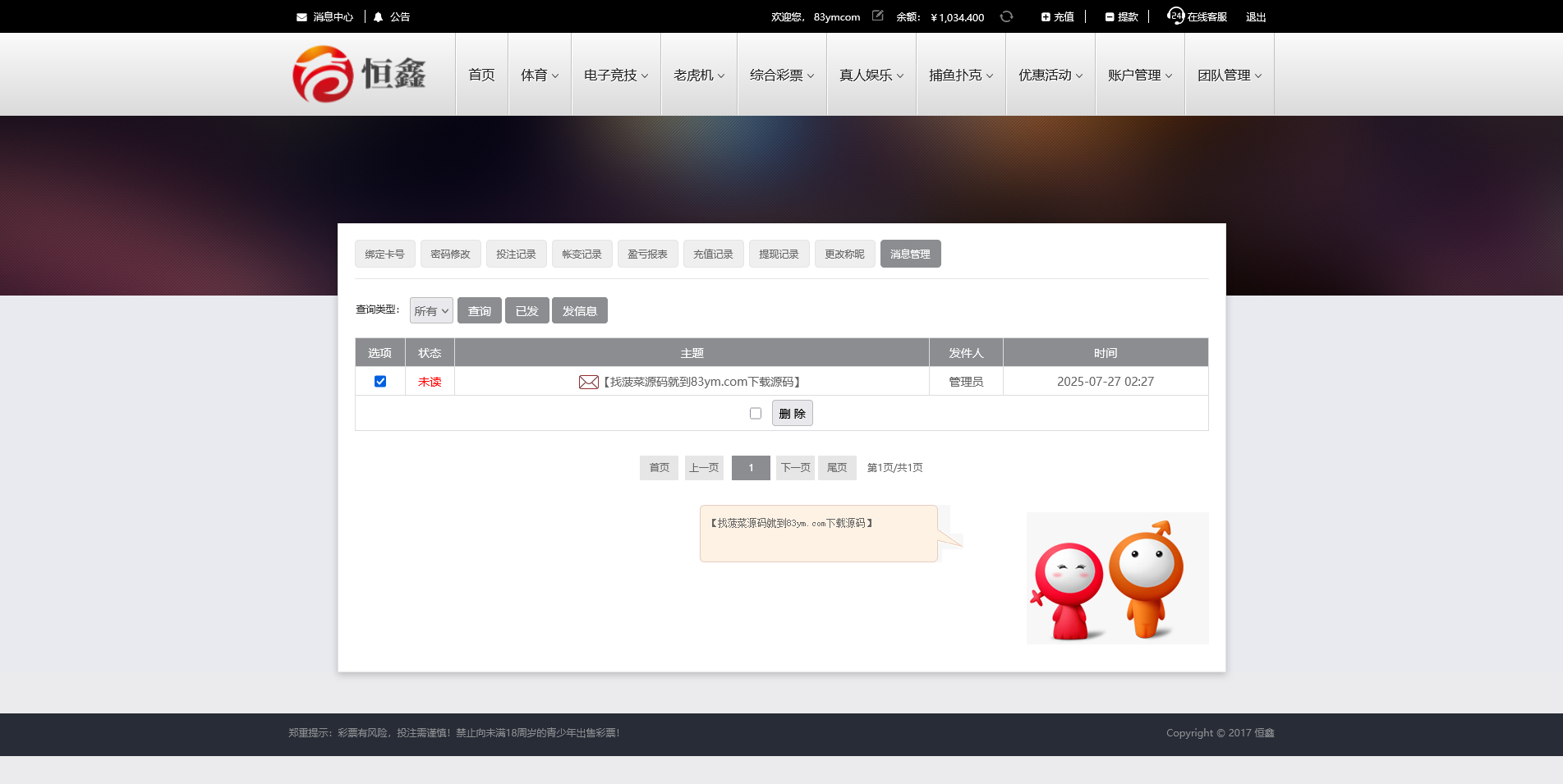
Task: Click the 已发 button
Action: coord(527,310)
